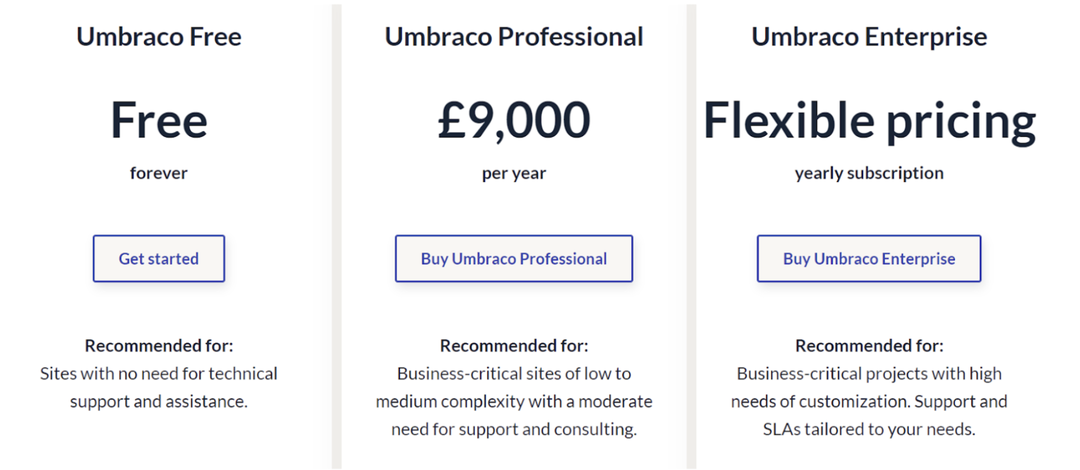Screen dimensions: 1080x470
Task: Click the divider between Free and Professional columns
Action: click(336, 235)
